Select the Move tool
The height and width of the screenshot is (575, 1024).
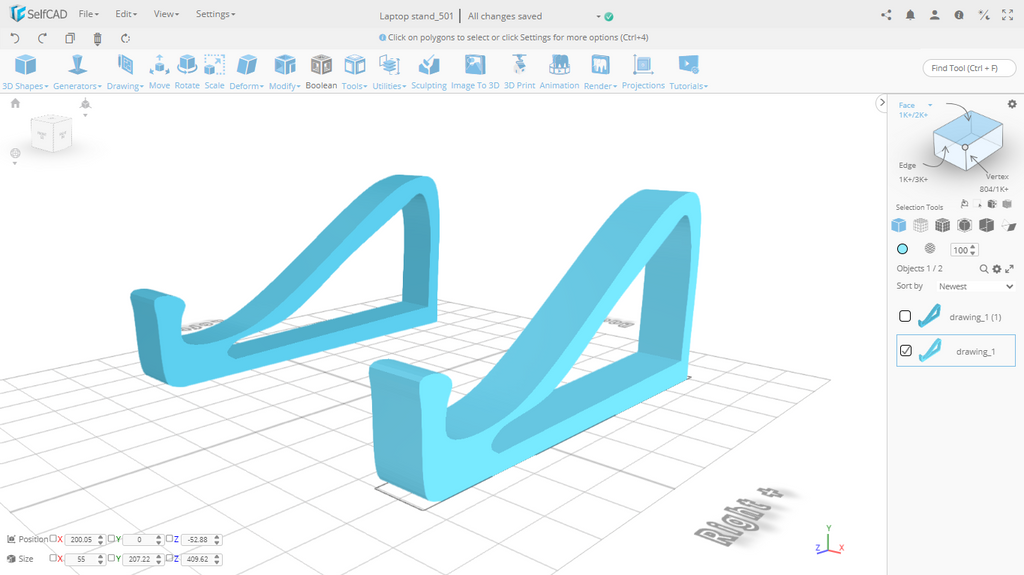(x=159, y=70)
